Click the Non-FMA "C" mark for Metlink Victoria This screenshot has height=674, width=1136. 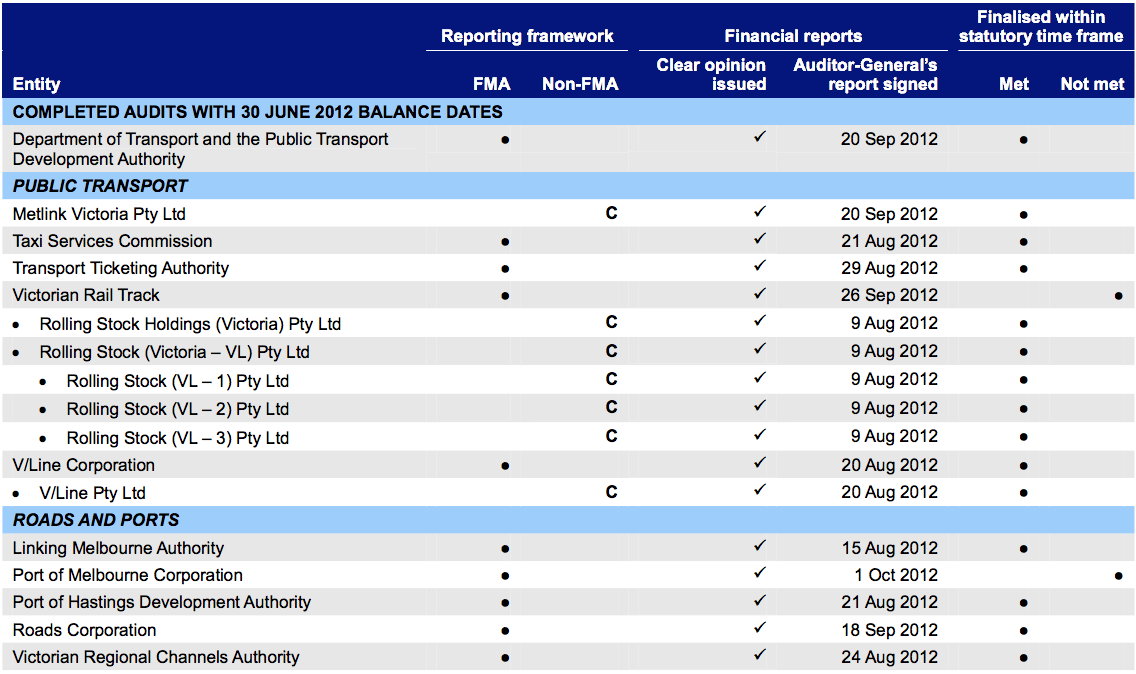[x=611, y=213]
